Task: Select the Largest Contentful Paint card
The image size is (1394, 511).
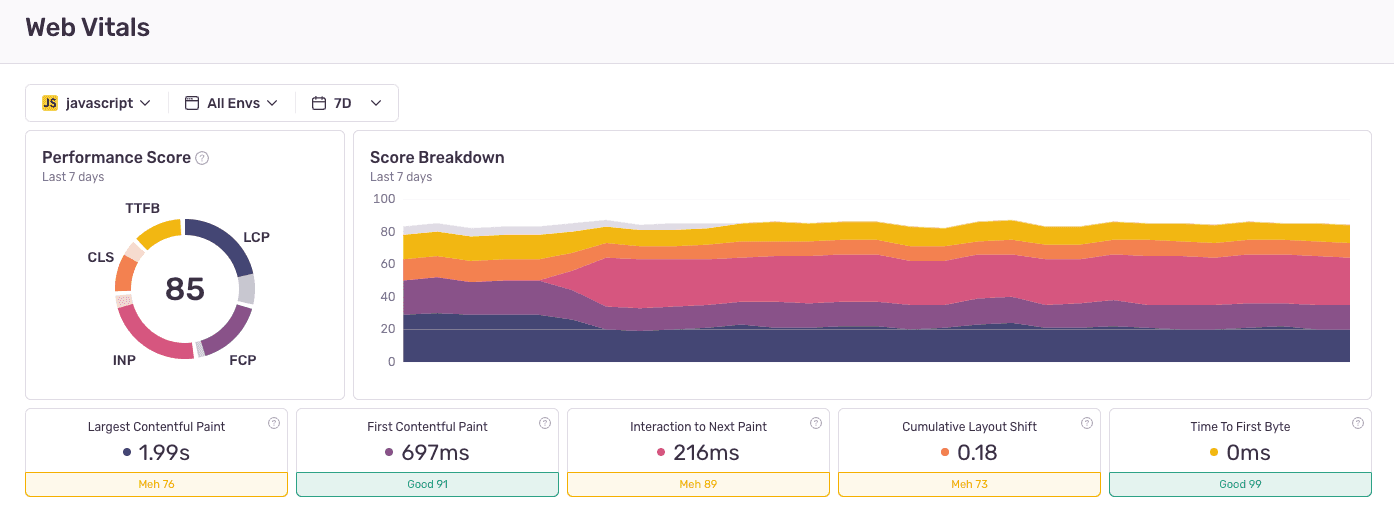Action: click(x=156, y=452)
